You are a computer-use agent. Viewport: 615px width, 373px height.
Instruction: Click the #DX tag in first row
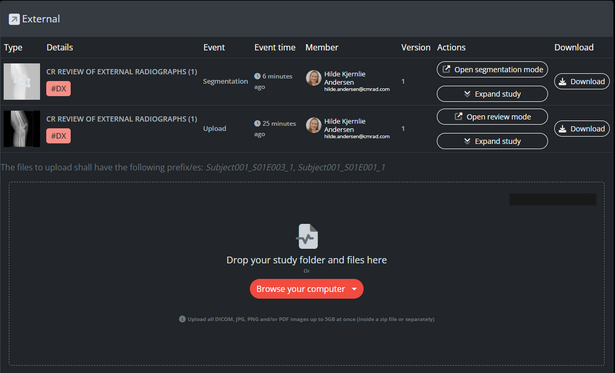(x=58, y=89)
